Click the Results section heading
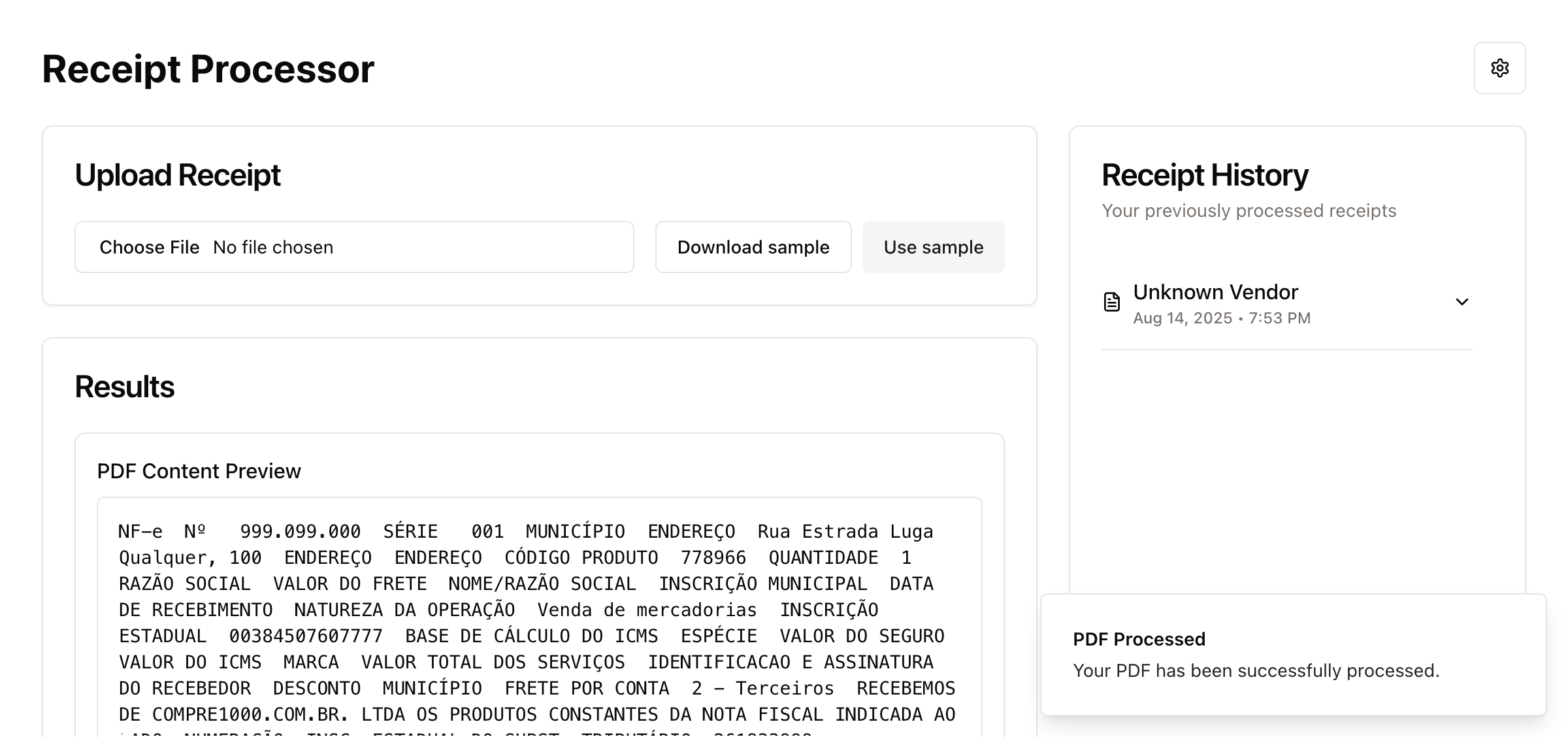1568x737 pixels. [x=124, y=386]
